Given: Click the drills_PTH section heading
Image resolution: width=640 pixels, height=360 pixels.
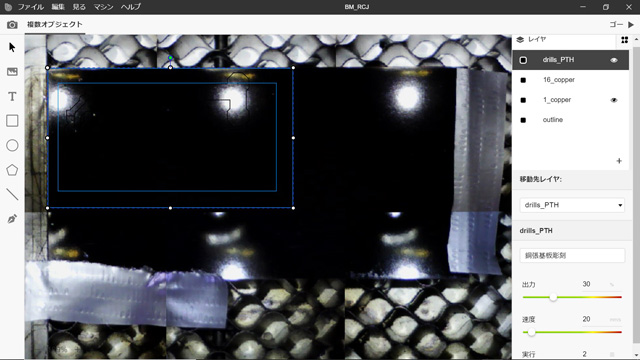Looking at the screenshot, I should 536,231.
